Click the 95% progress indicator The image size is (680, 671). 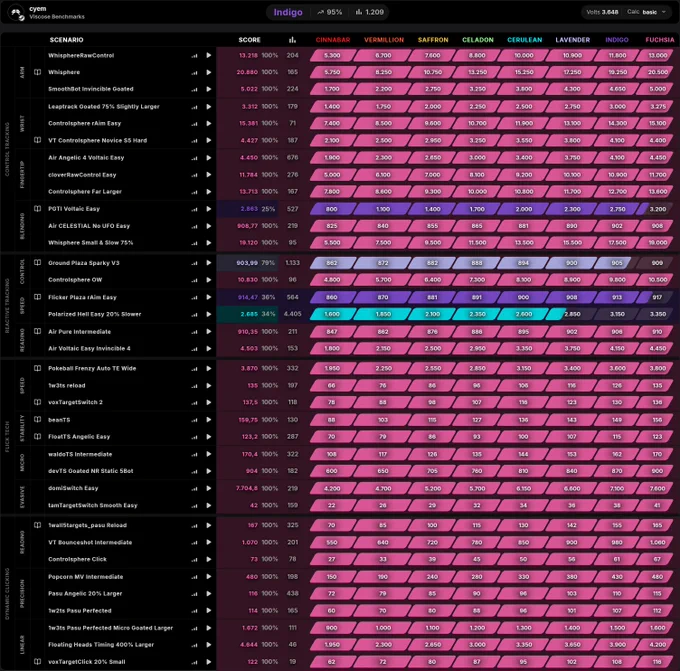click(330, 12)
